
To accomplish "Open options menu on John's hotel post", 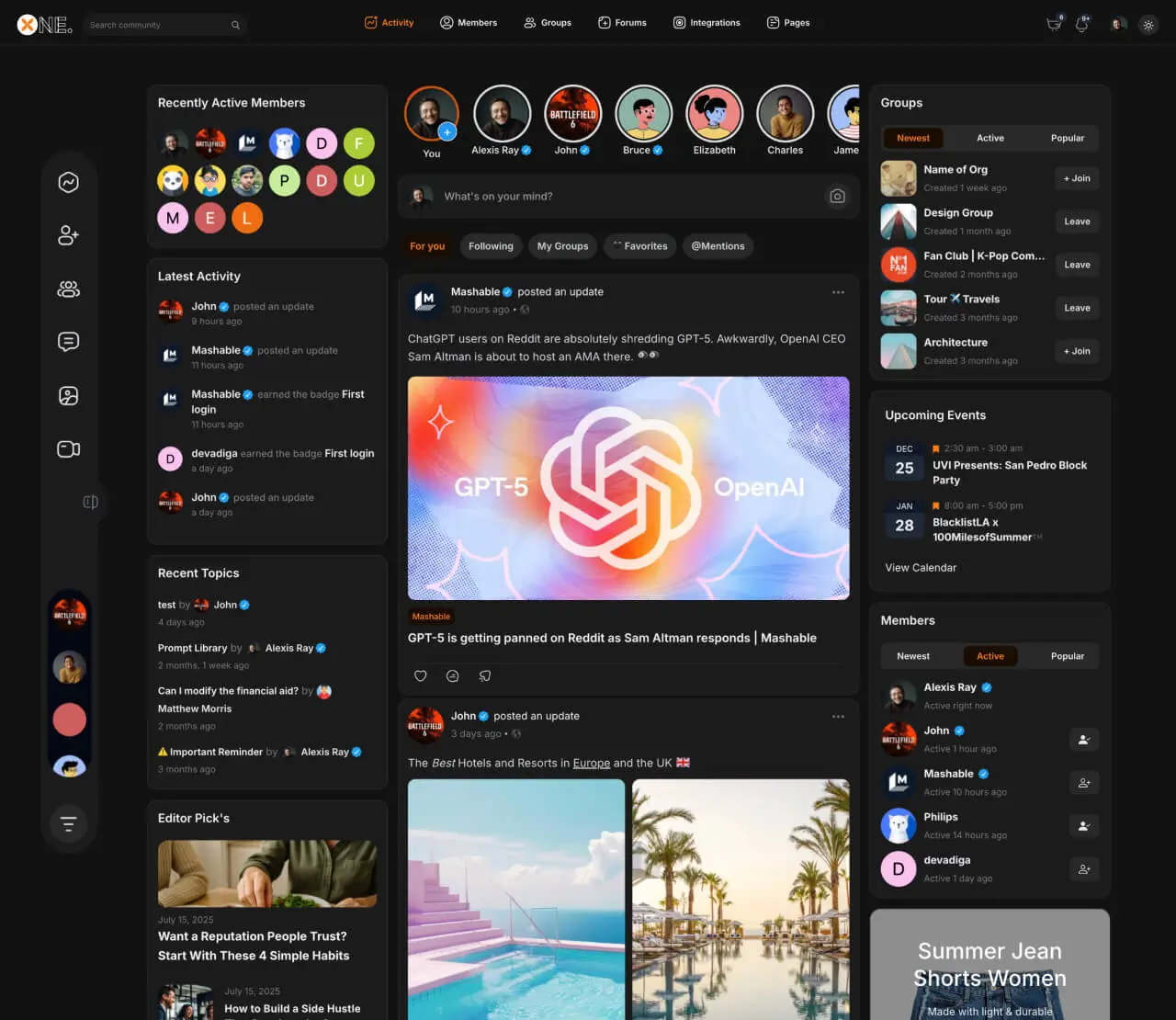I will tap(838, 717).
